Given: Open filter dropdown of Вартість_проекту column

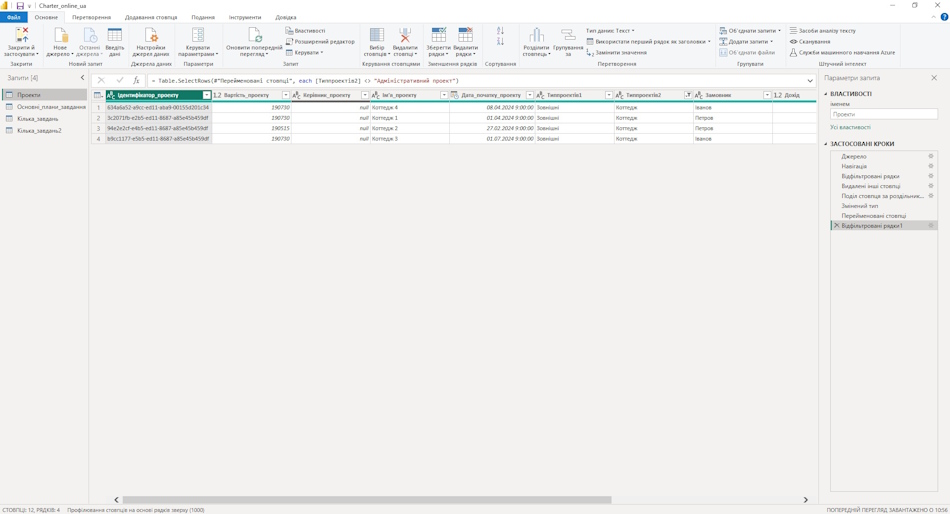Looking at the screenshot, I should pyautogui.click(x=286, y=95).
